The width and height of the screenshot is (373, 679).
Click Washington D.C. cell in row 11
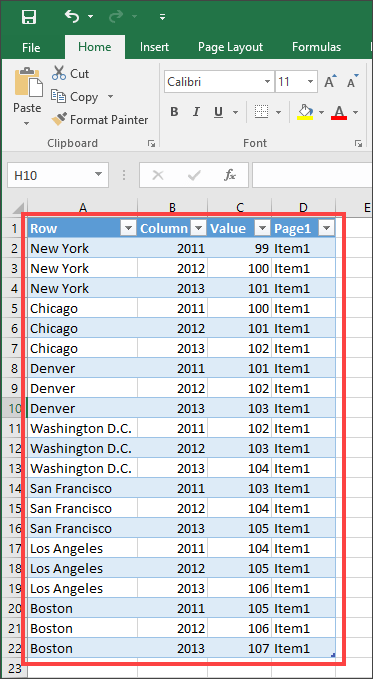(x=82, y=429)
